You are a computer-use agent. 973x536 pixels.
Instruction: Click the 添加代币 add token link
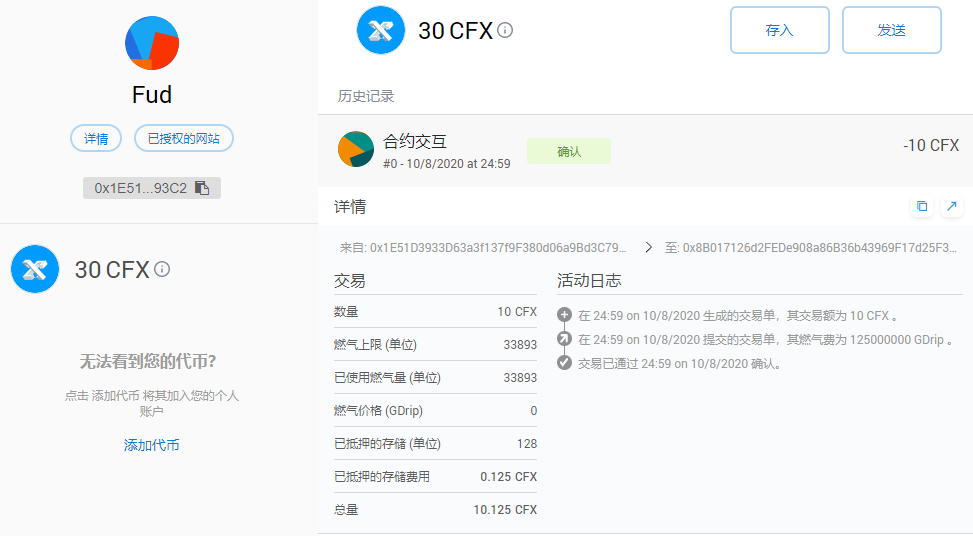click(x=152, y=445)
